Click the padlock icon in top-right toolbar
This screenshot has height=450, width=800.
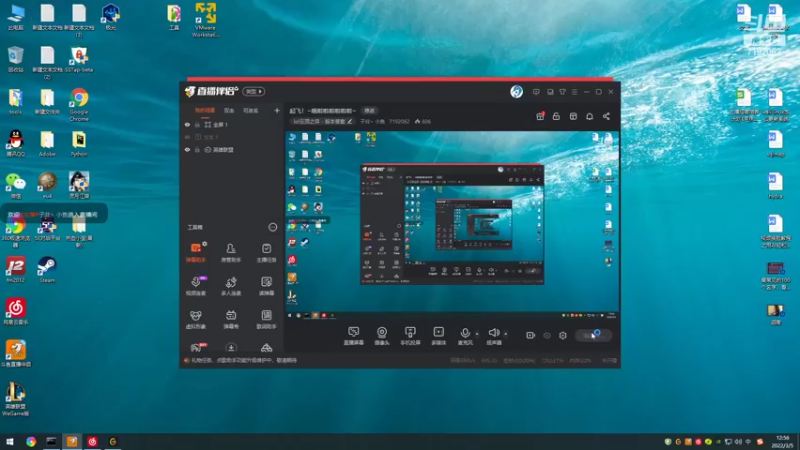pos(556,116)
